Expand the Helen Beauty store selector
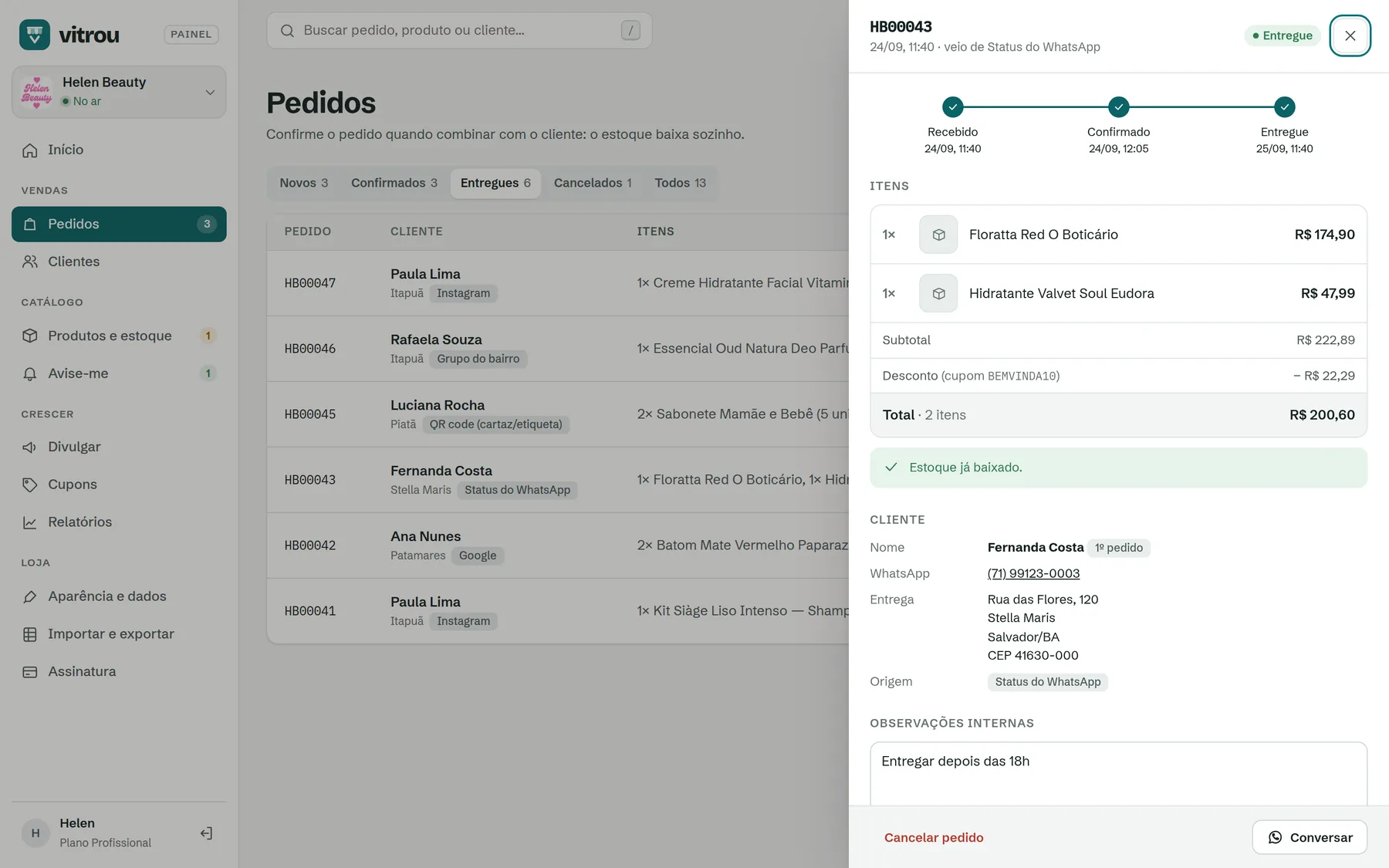This screenshot has height=868, width=1389. [119, 92]
